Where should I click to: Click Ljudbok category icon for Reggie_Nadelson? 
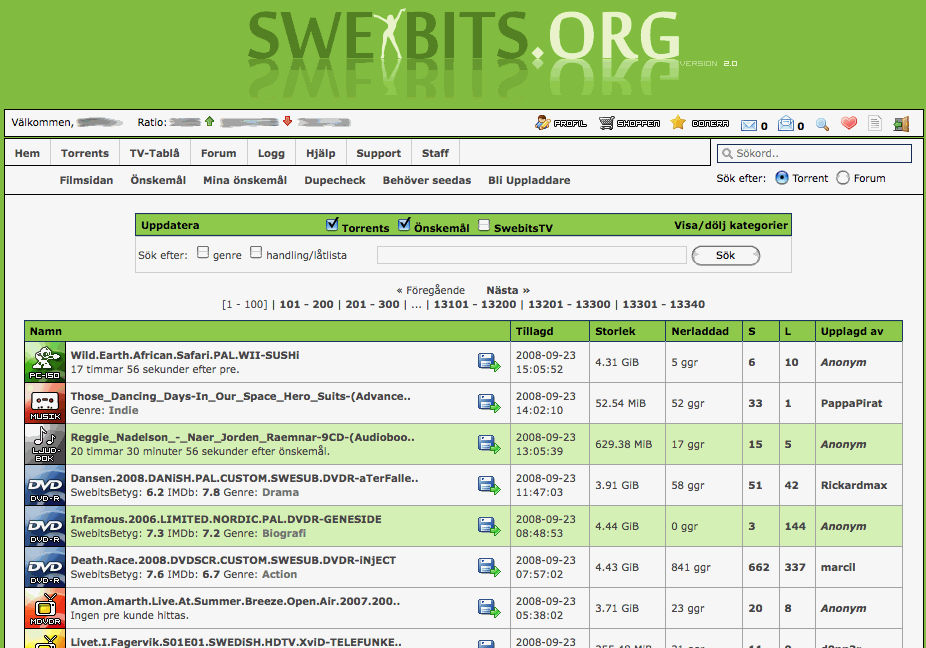45,444
